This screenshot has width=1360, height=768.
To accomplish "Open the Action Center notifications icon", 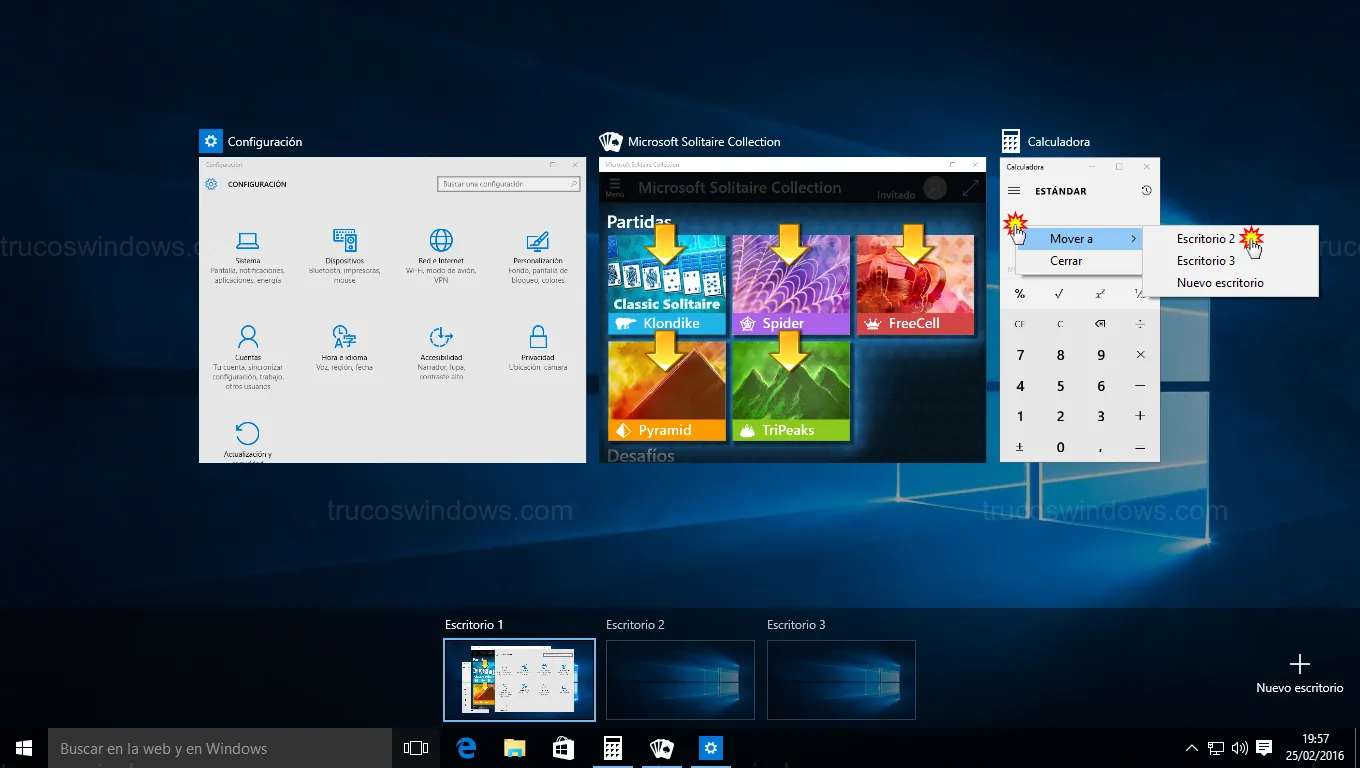I will tap(1264, 748).
